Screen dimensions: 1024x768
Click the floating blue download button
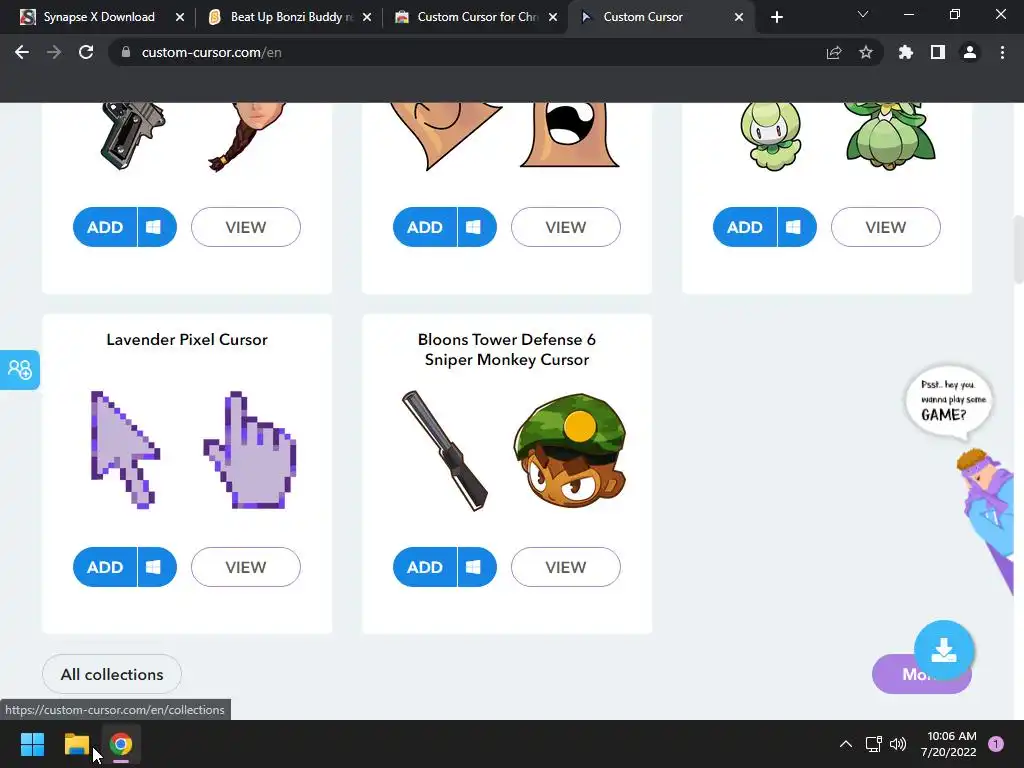(944, 650)
